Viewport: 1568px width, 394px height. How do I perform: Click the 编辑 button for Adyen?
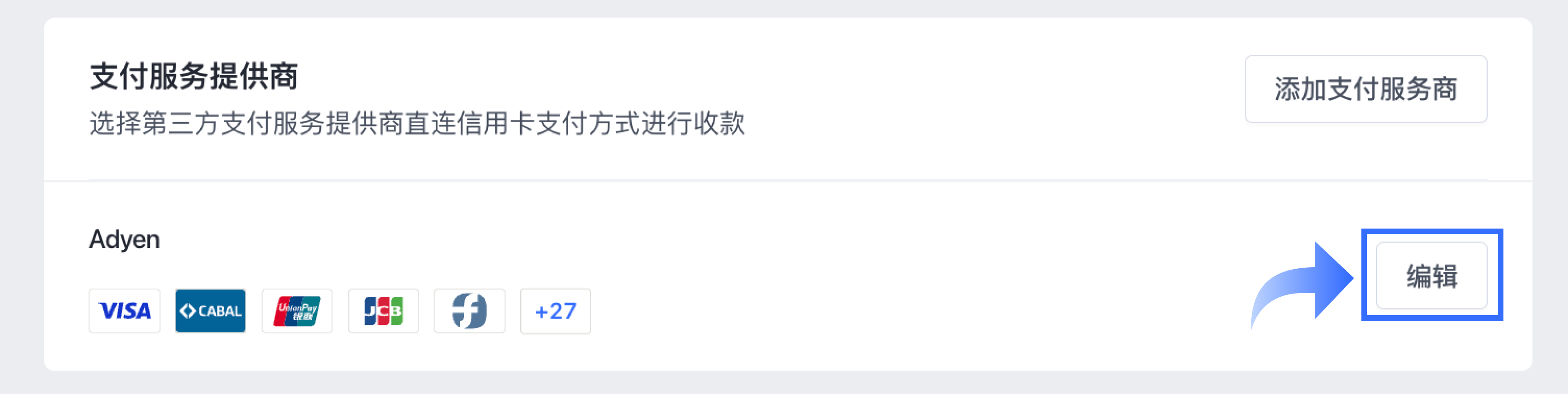coord(1431,276)
